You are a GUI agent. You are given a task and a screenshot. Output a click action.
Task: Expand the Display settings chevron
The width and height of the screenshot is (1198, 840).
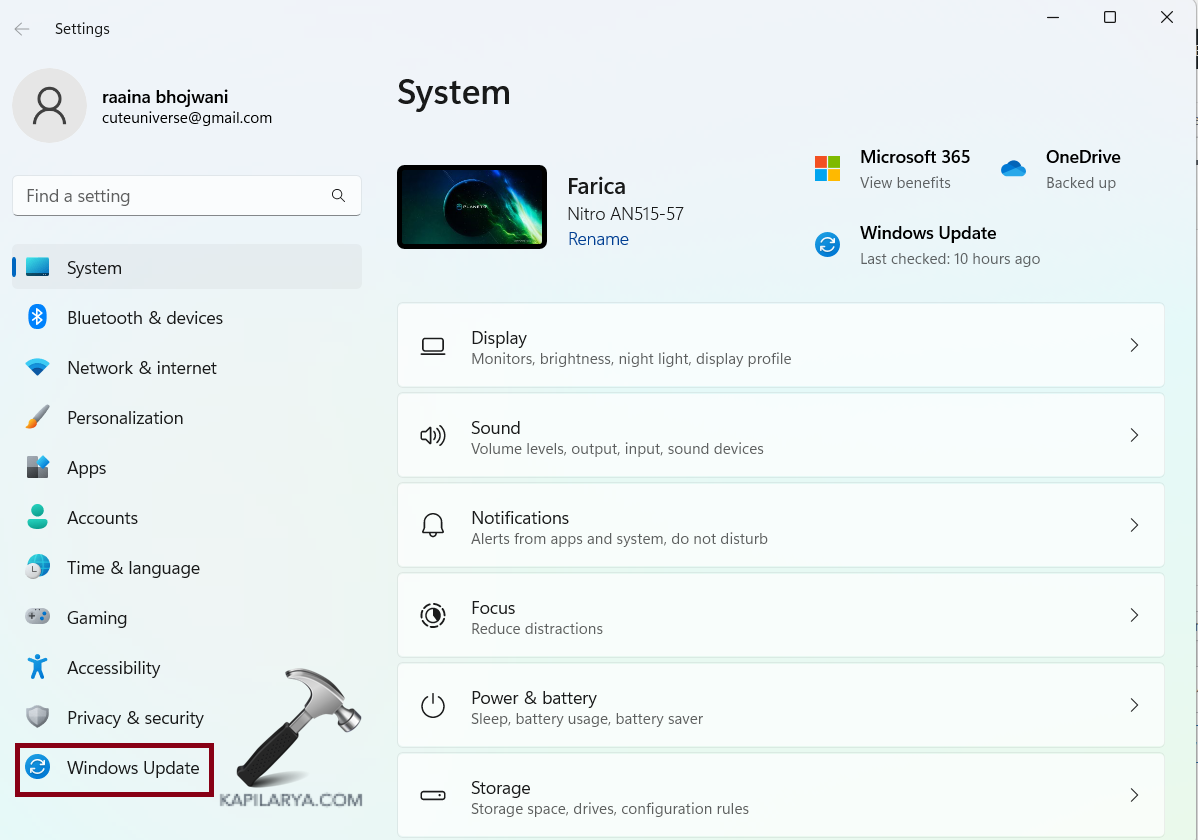tap(1134, 345)
